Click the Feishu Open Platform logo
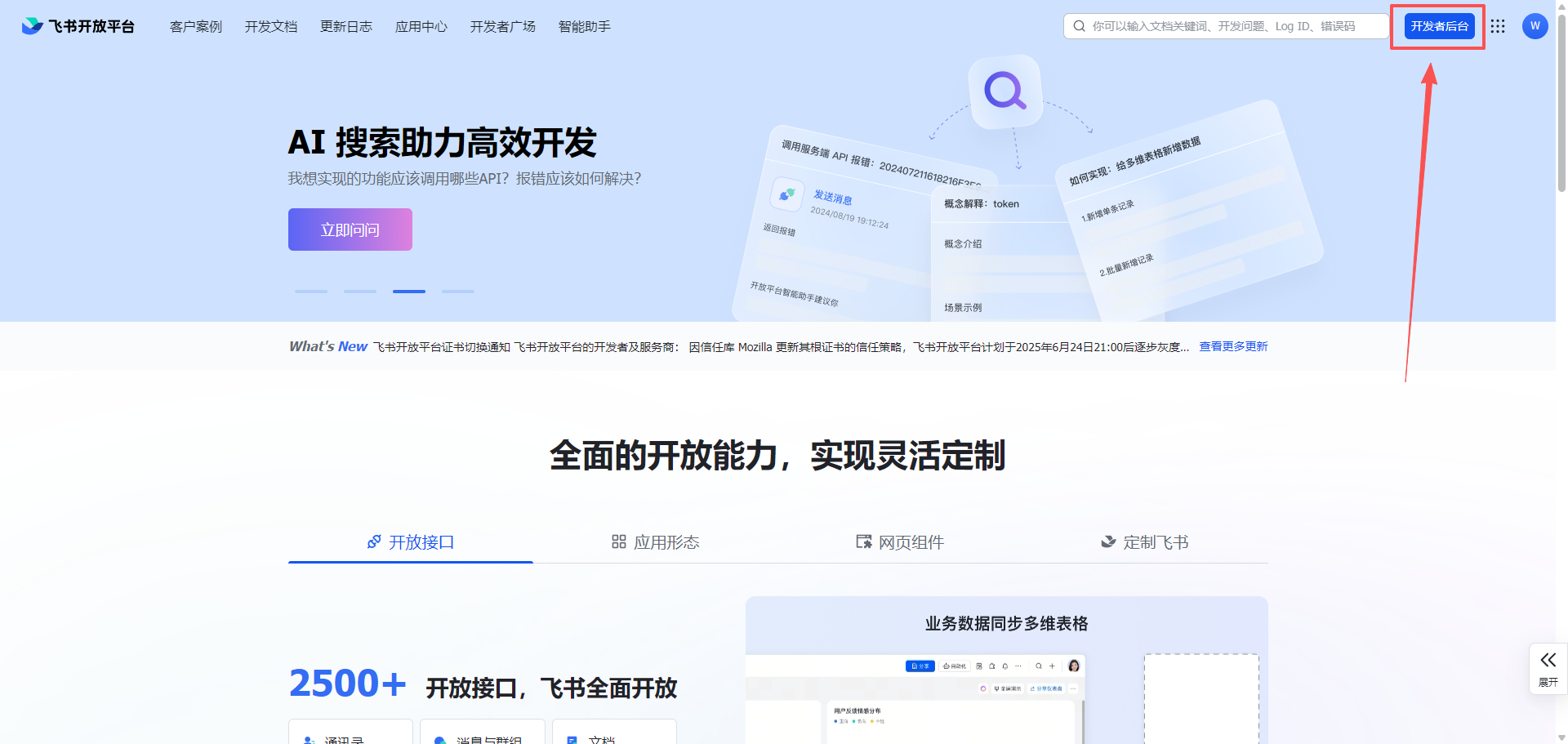The width and height of the screenshot is (1568, 744). [x=78, y=26]
